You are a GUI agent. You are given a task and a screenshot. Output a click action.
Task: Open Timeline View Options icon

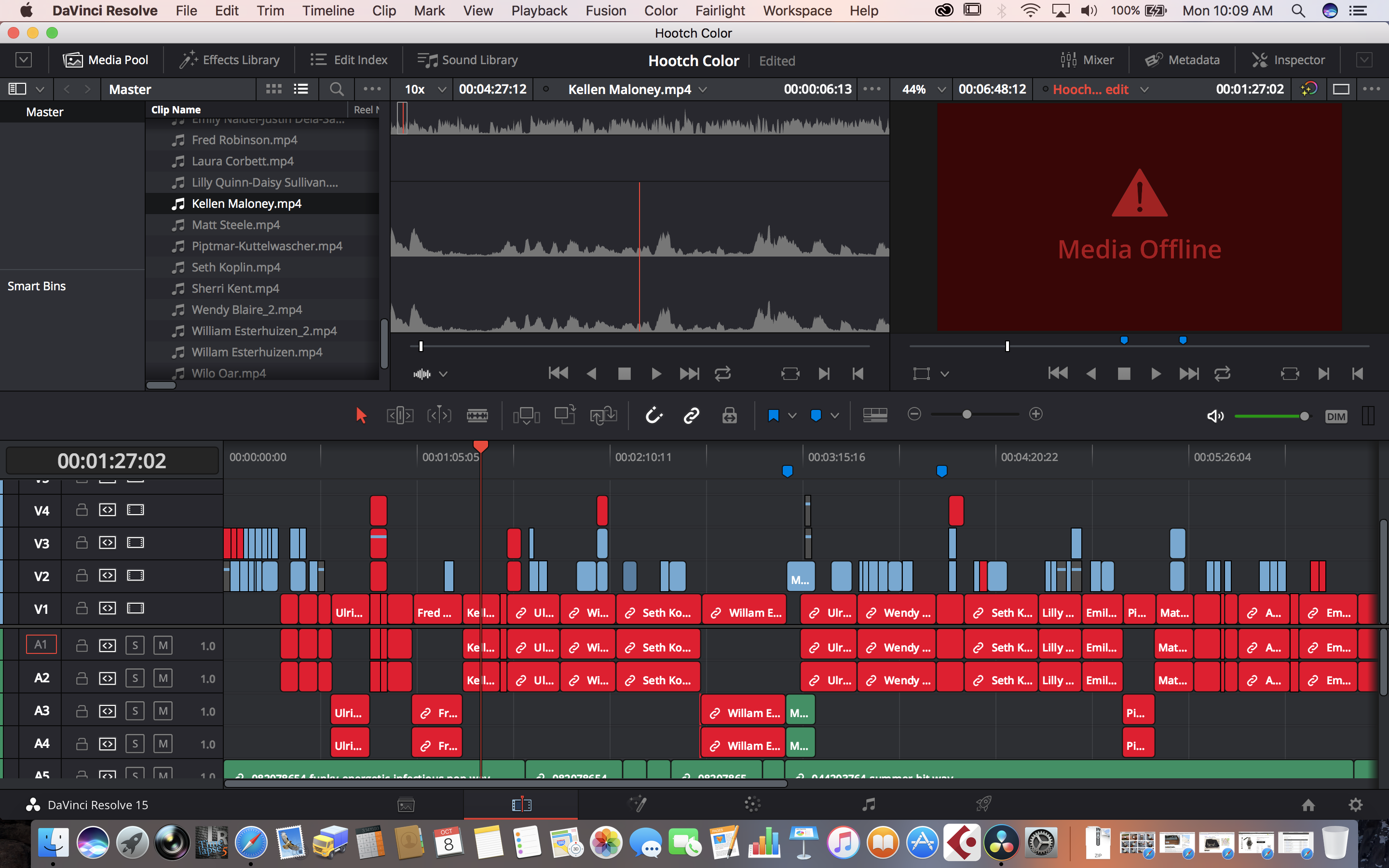click(x=875, y=415)
